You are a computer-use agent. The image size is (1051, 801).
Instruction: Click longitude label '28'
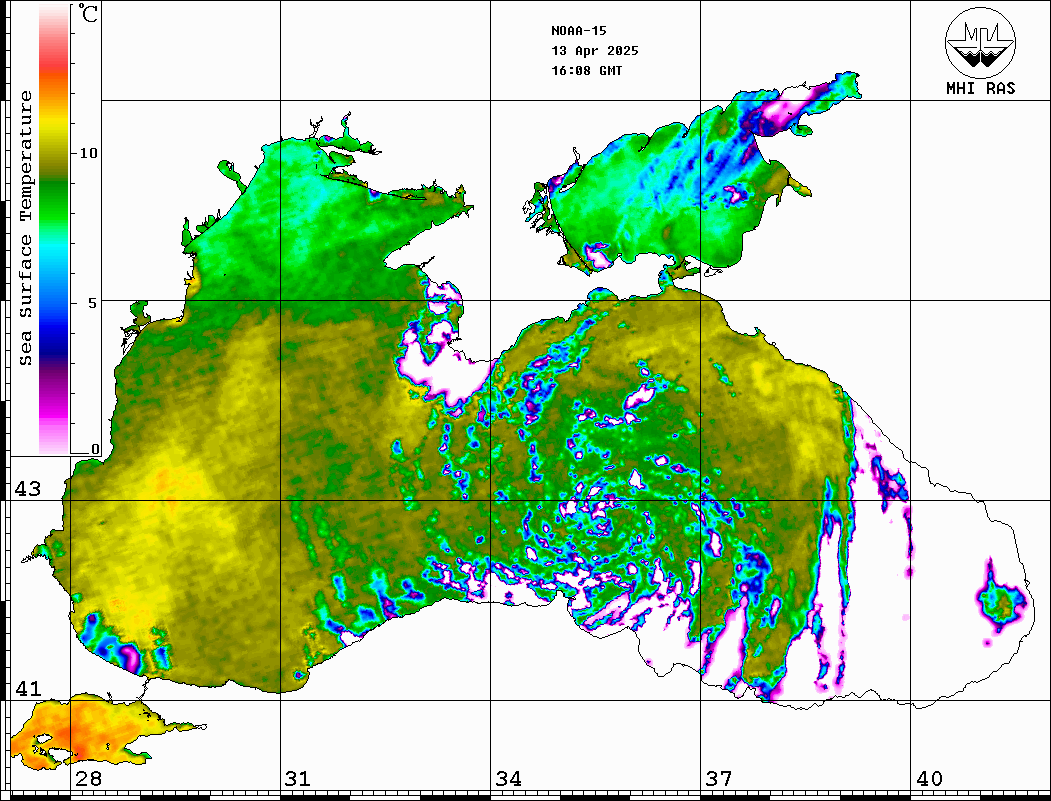88,779
